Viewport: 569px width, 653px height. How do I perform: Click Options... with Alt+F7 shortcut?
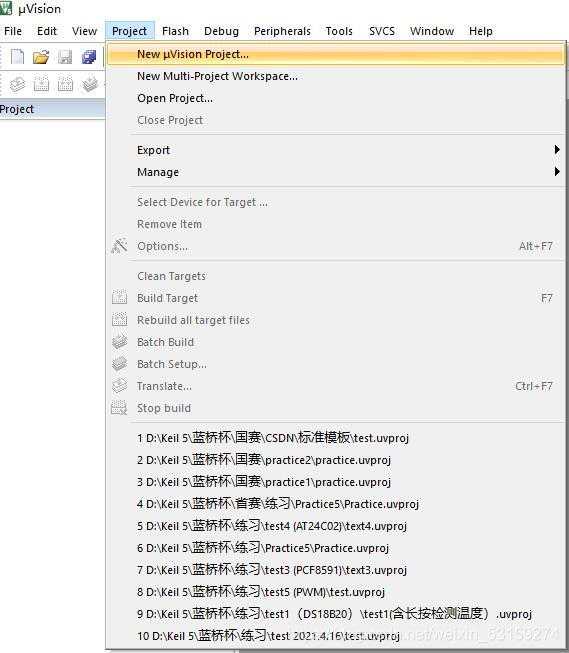[336, 246]
